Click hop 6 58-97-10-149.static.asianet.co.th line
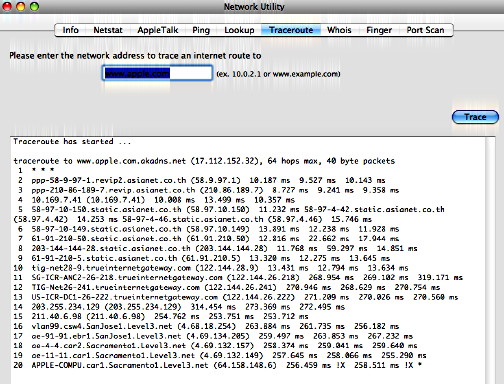This screenshot has width=504, height=384. (208, 229)
